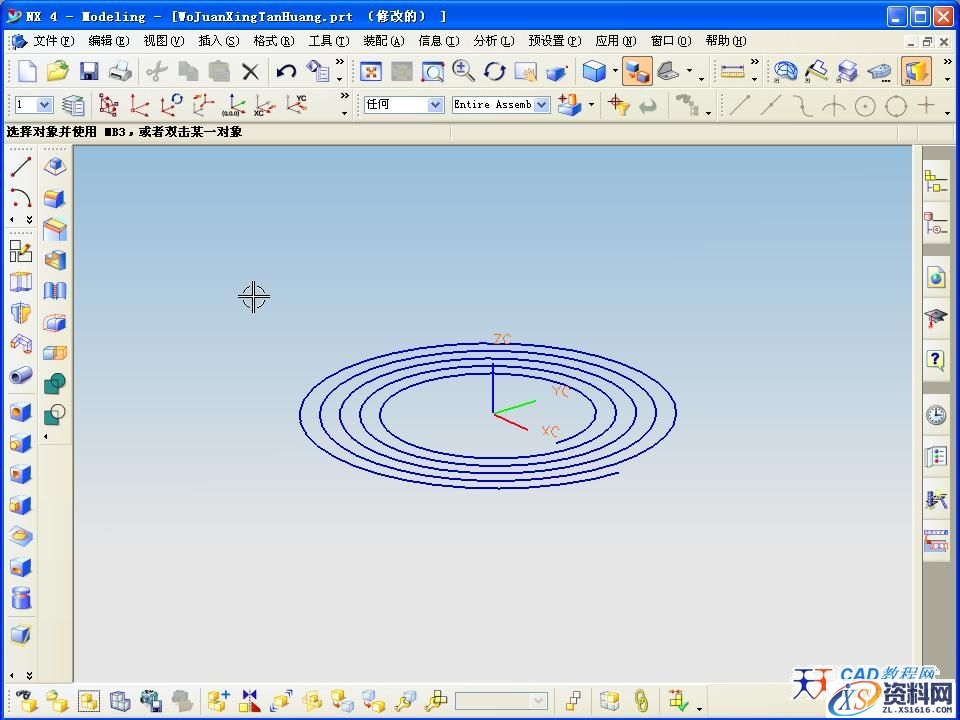Click the Print icon
This screenshot has height=720, width=960.
(120, 71)
